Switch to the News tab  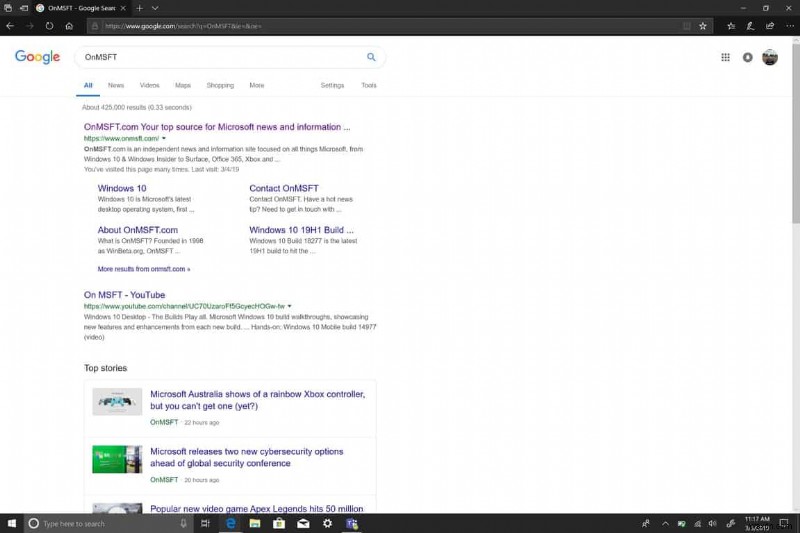pyautogui.click(x=116, y=85)
